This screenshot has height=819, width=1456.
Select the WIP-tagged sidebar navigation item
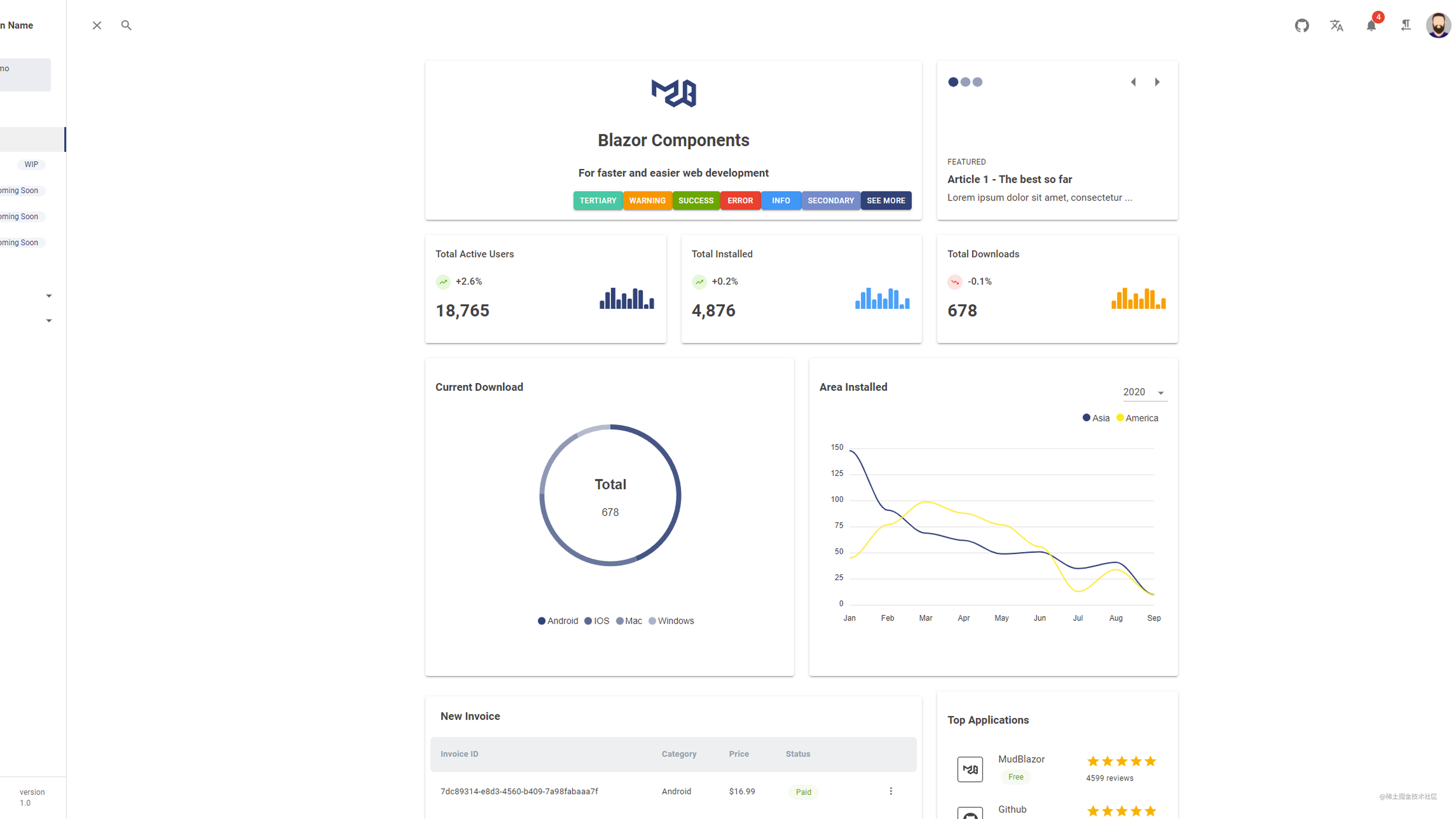[x=31, y=164]
